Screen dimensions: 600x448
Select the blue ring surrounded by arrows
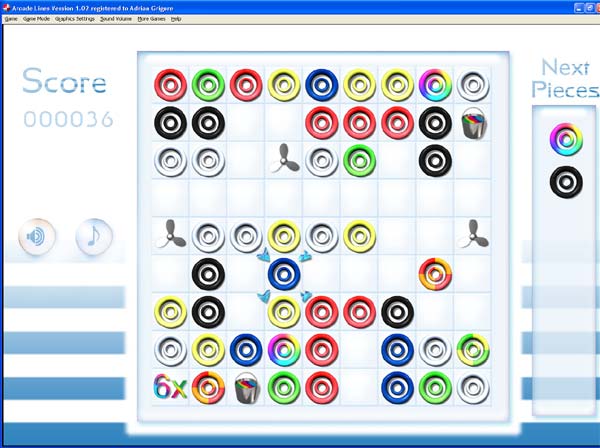284,273
